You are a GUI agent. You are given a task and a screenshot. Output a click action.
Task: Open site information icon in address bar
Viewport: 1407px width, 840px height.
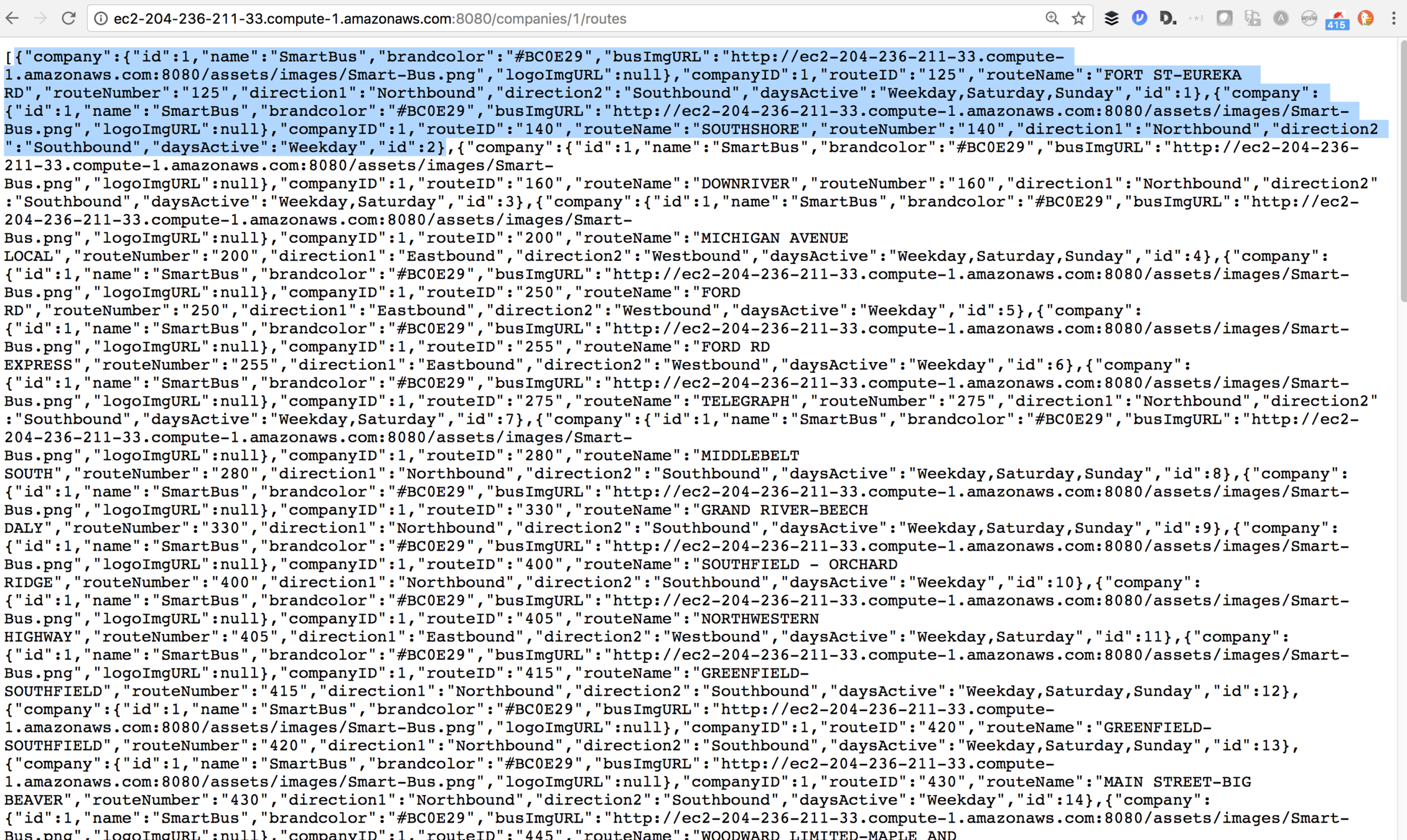100,19
